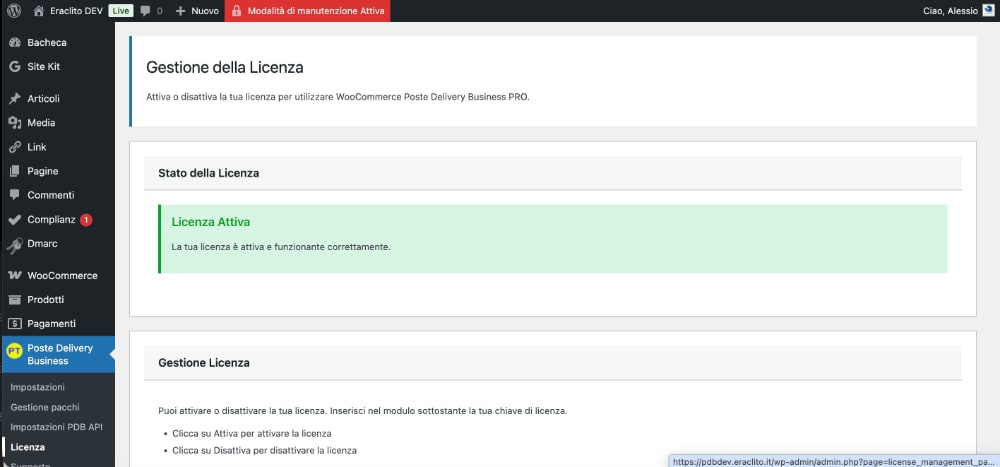1000x467 pixels.
Task: Select Impostazioni submenu item
Action: (x=37, y=387)
